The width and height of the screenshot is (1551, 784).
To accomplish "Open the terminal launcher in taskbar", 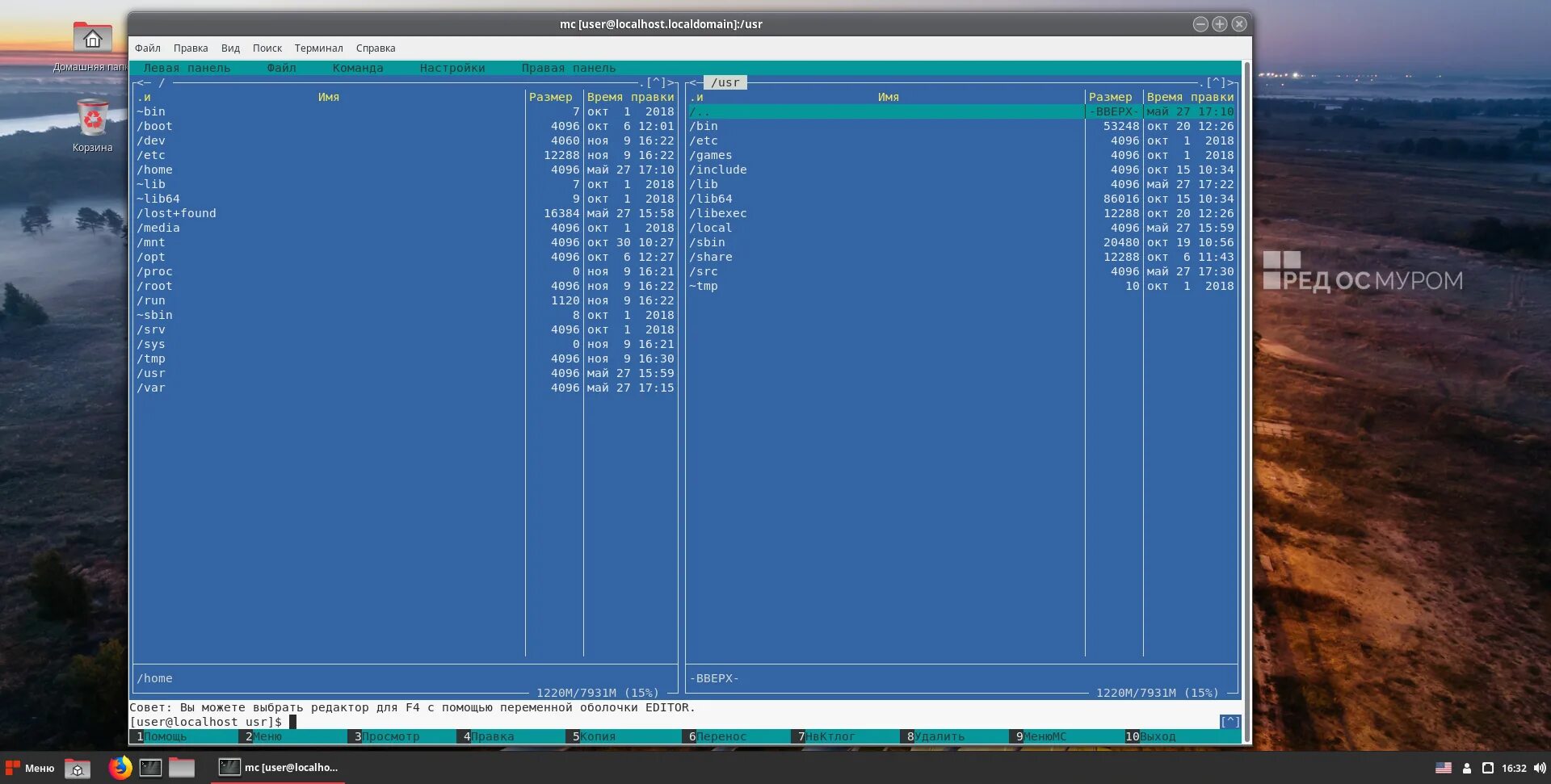I will [150, 768].
